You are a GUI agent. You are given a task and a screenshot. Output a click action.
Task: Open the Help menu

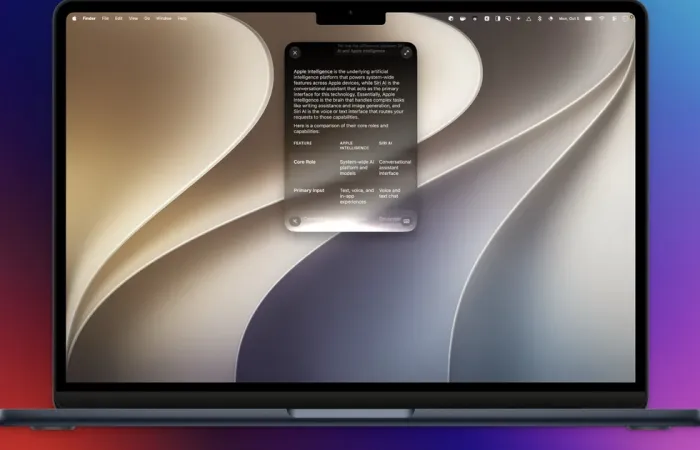click(x=182, y=18)
